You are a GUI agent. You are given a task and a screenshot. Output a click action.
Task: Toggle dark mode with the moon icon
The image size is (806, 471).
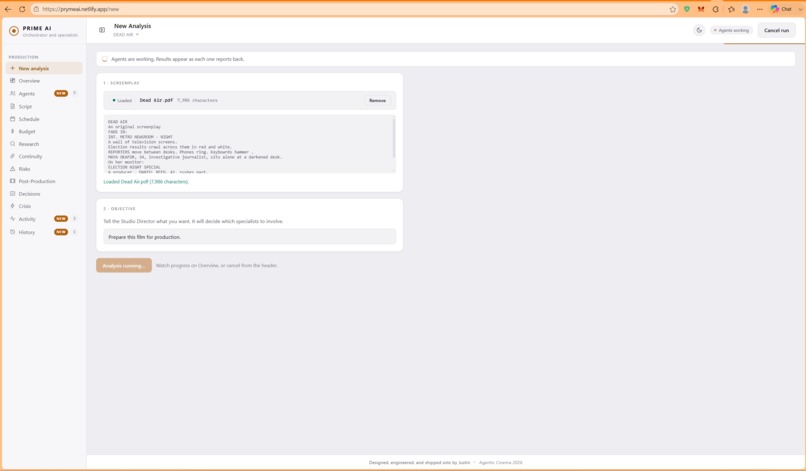tap(699, 30)
